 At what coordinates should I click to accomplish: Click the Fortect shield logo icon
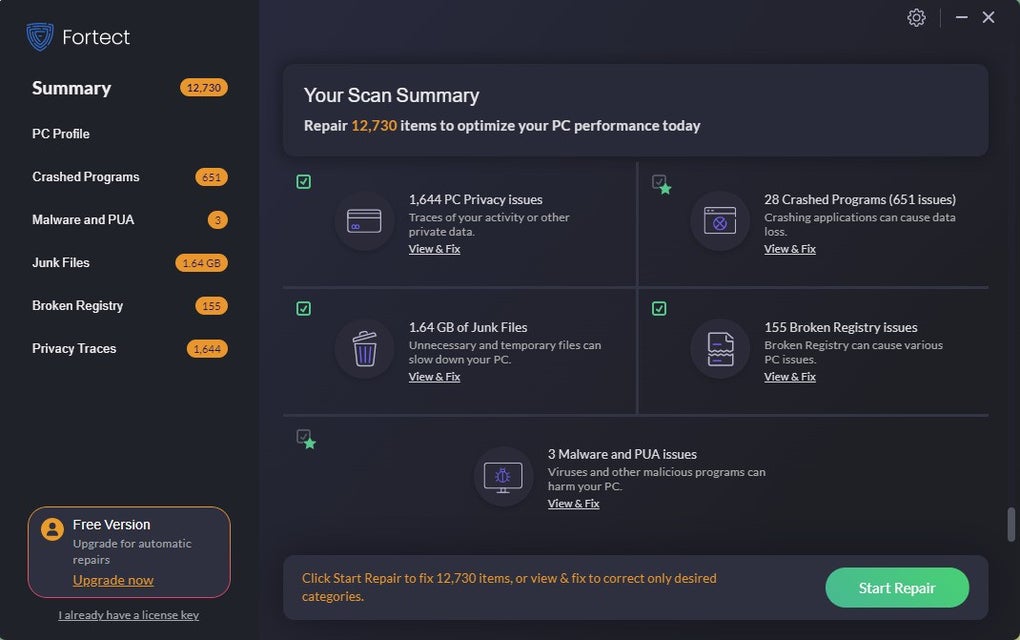click(40, 37)
